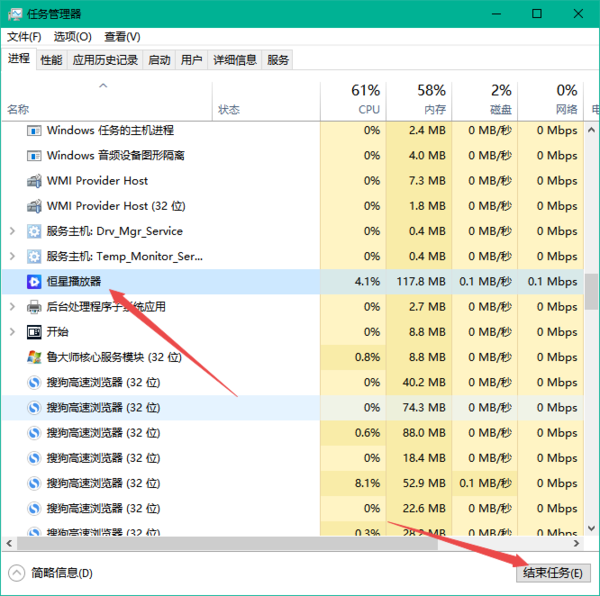Click vertical scrollbar up arrow
The height and width of the screenshot is (596, 600).
(592, 130)
